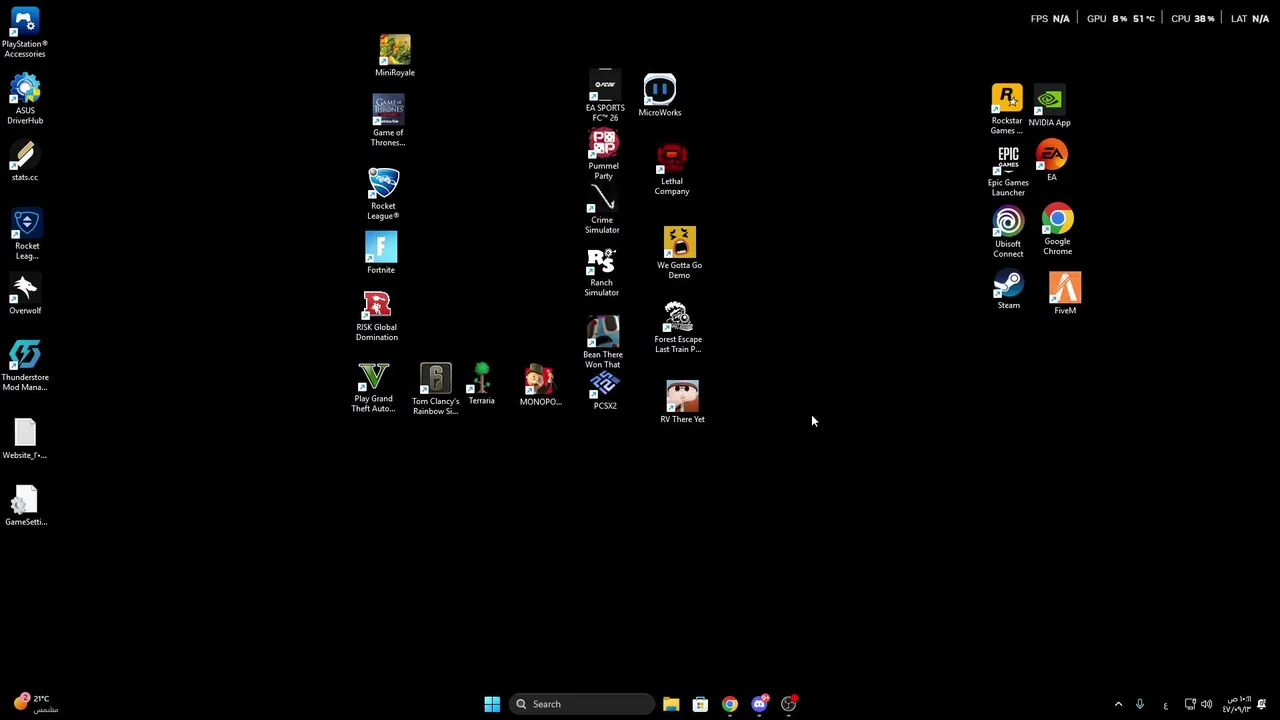Select Bean There Won That icon

603,343
